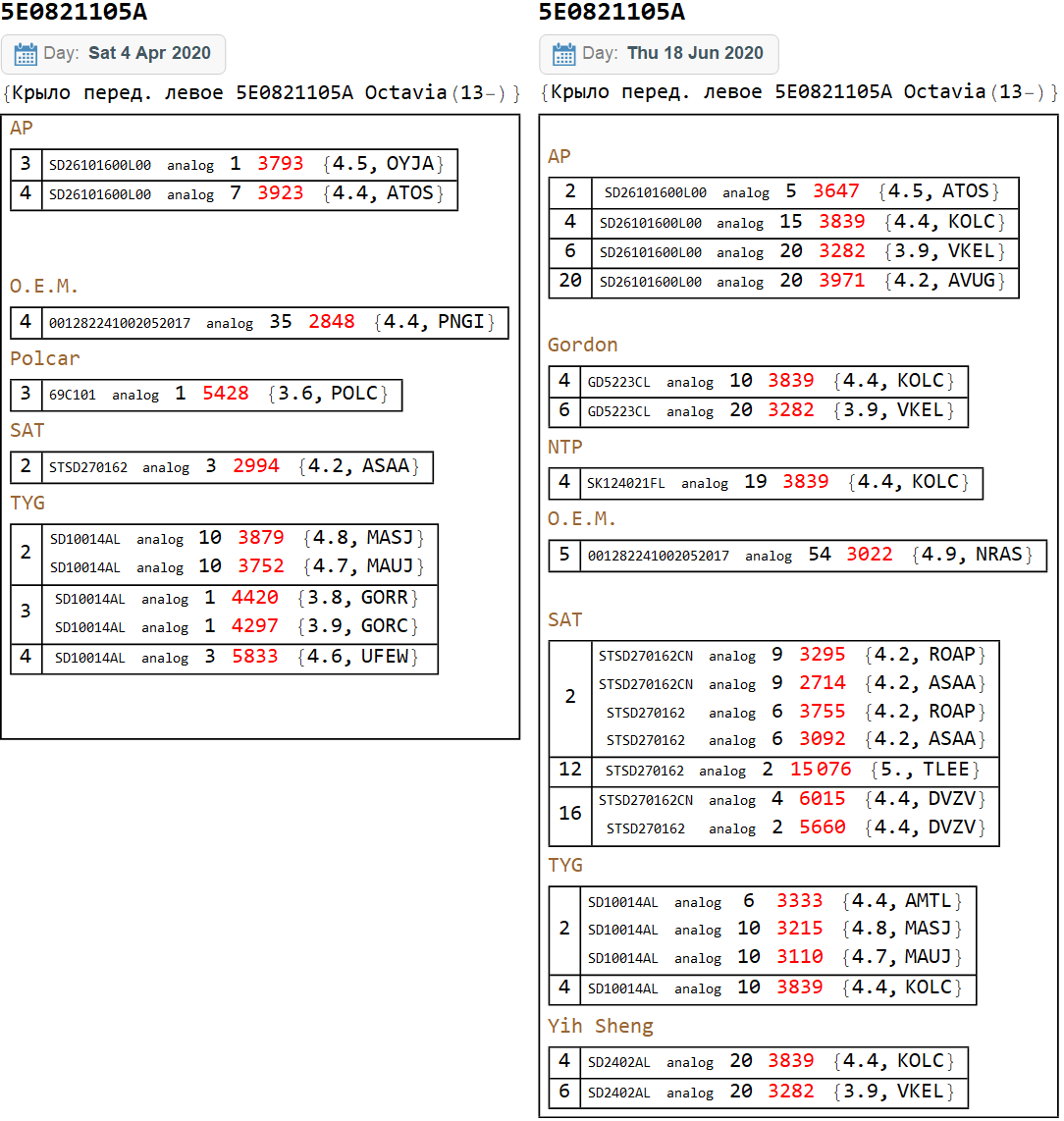Click the Polcar brand heading
Screen dimensions: 1064x1121
45,358
